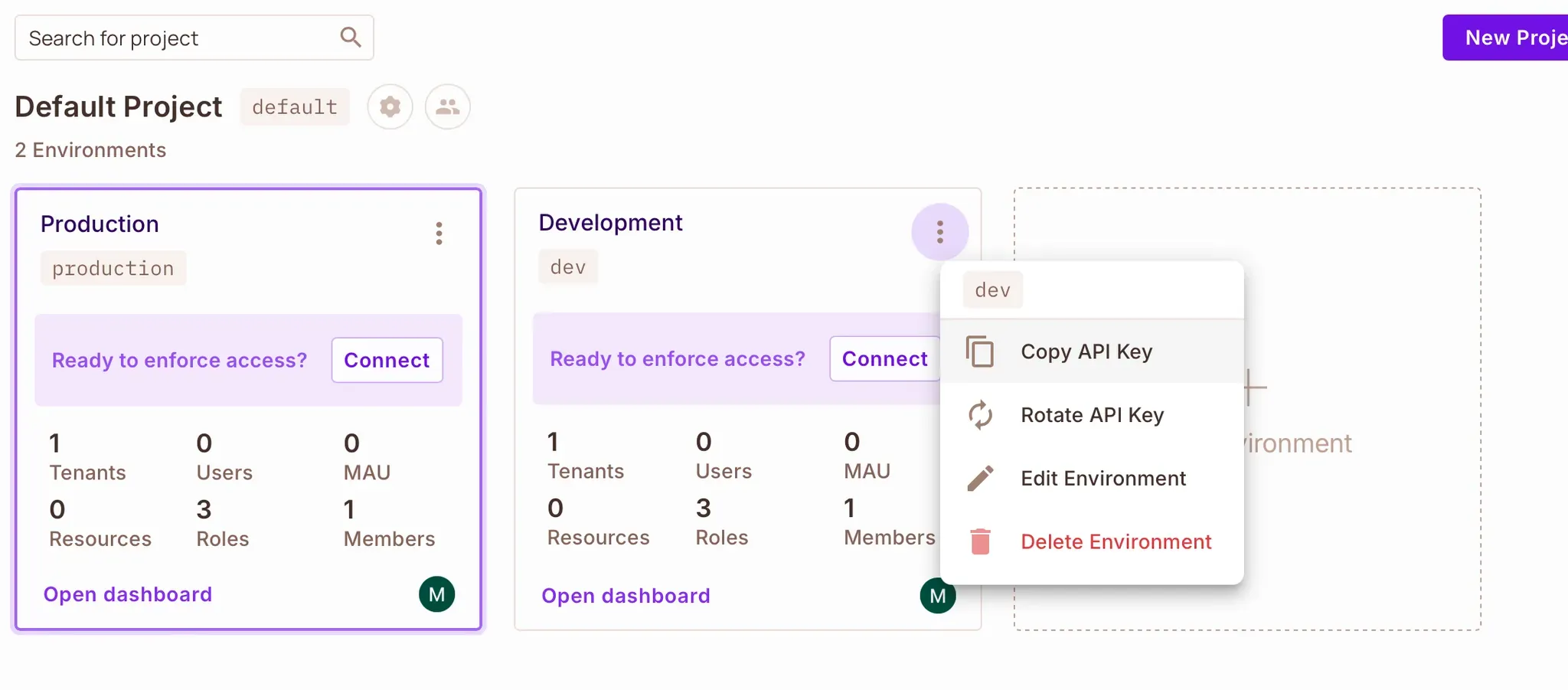Screen dimensions: 1568x690
Task: Click the pencil edit icon
Action: pos(979,479)
